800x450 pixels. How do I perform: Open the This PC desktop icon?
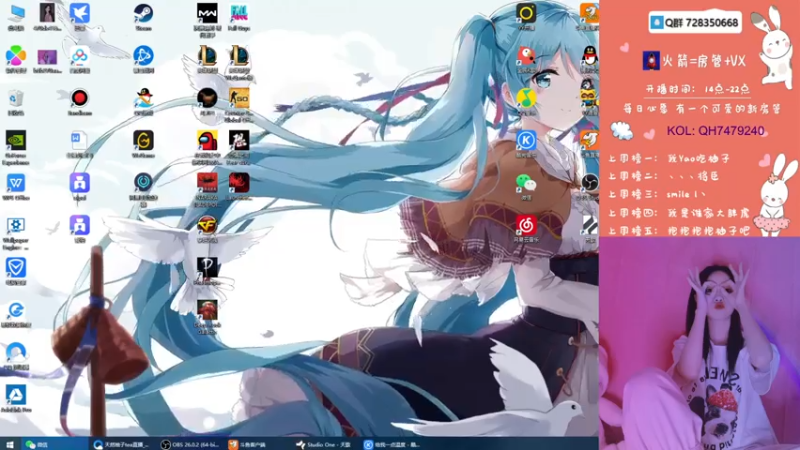click(16, 14)
